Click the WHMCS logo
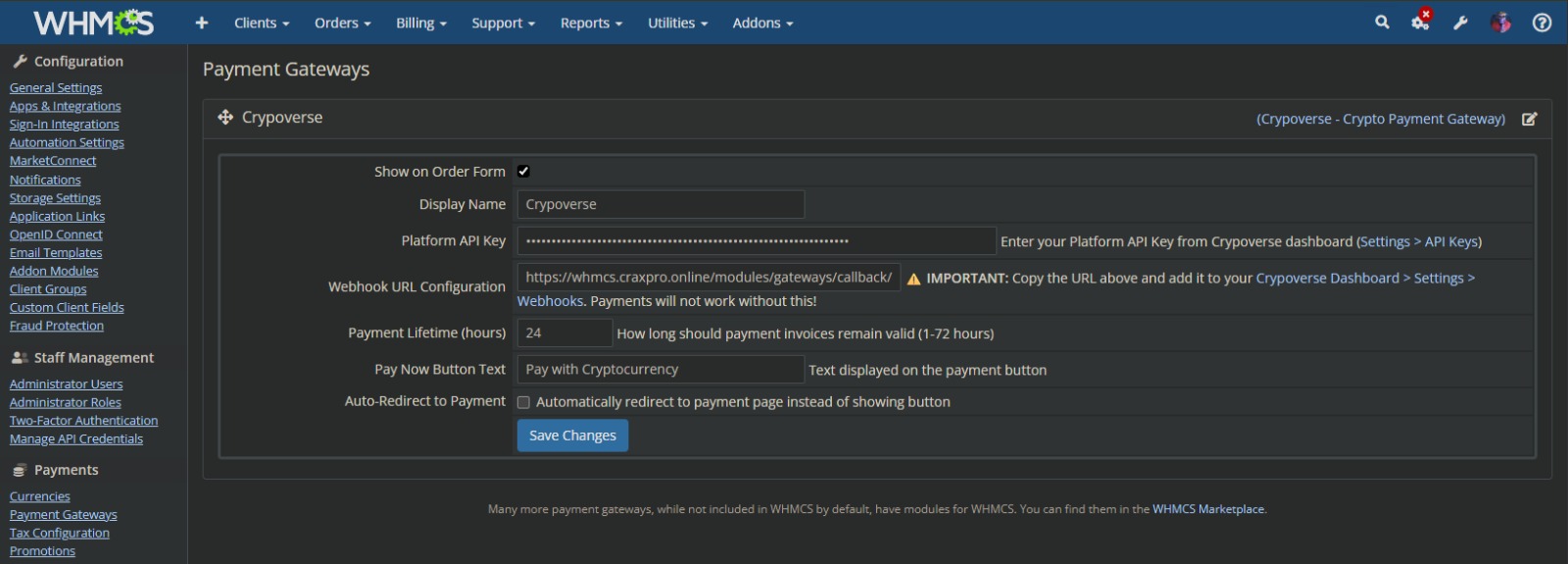 point(94,22)
